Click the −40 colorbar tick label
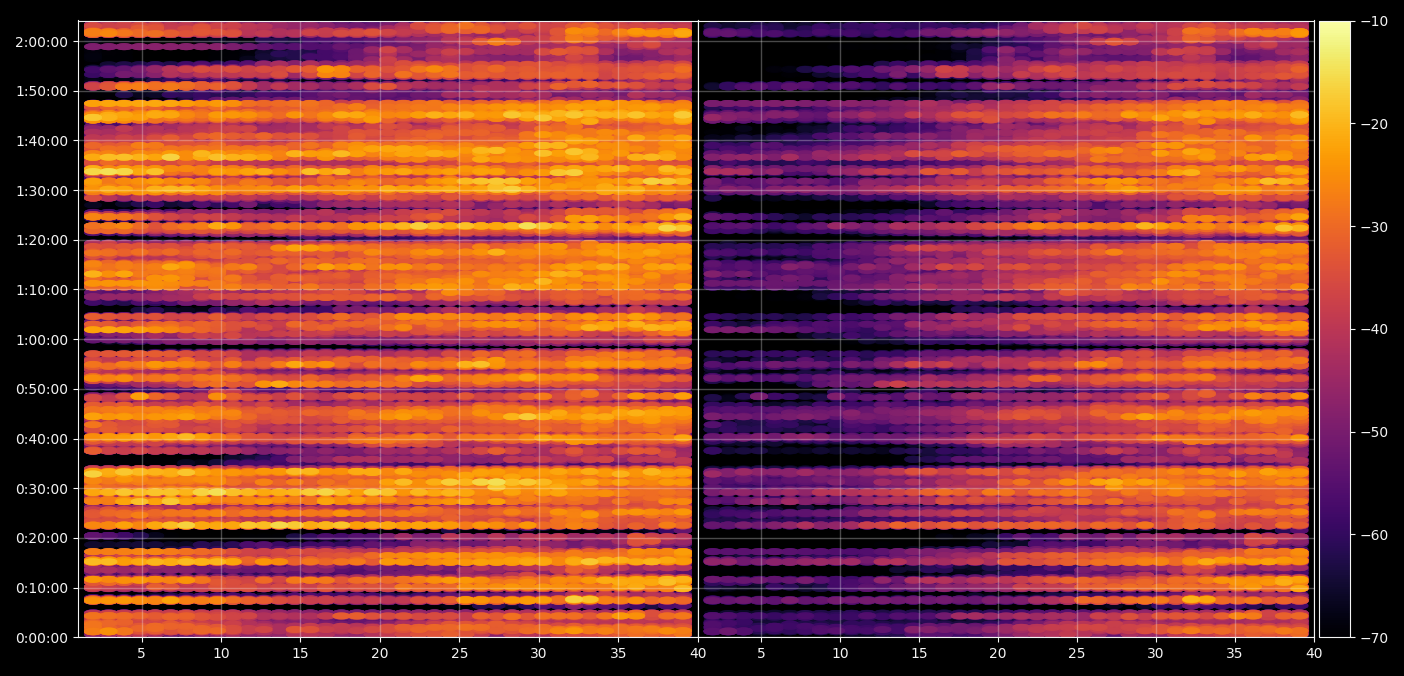The width and height of the screenshot is (1404, 676). click(1374, 329)
